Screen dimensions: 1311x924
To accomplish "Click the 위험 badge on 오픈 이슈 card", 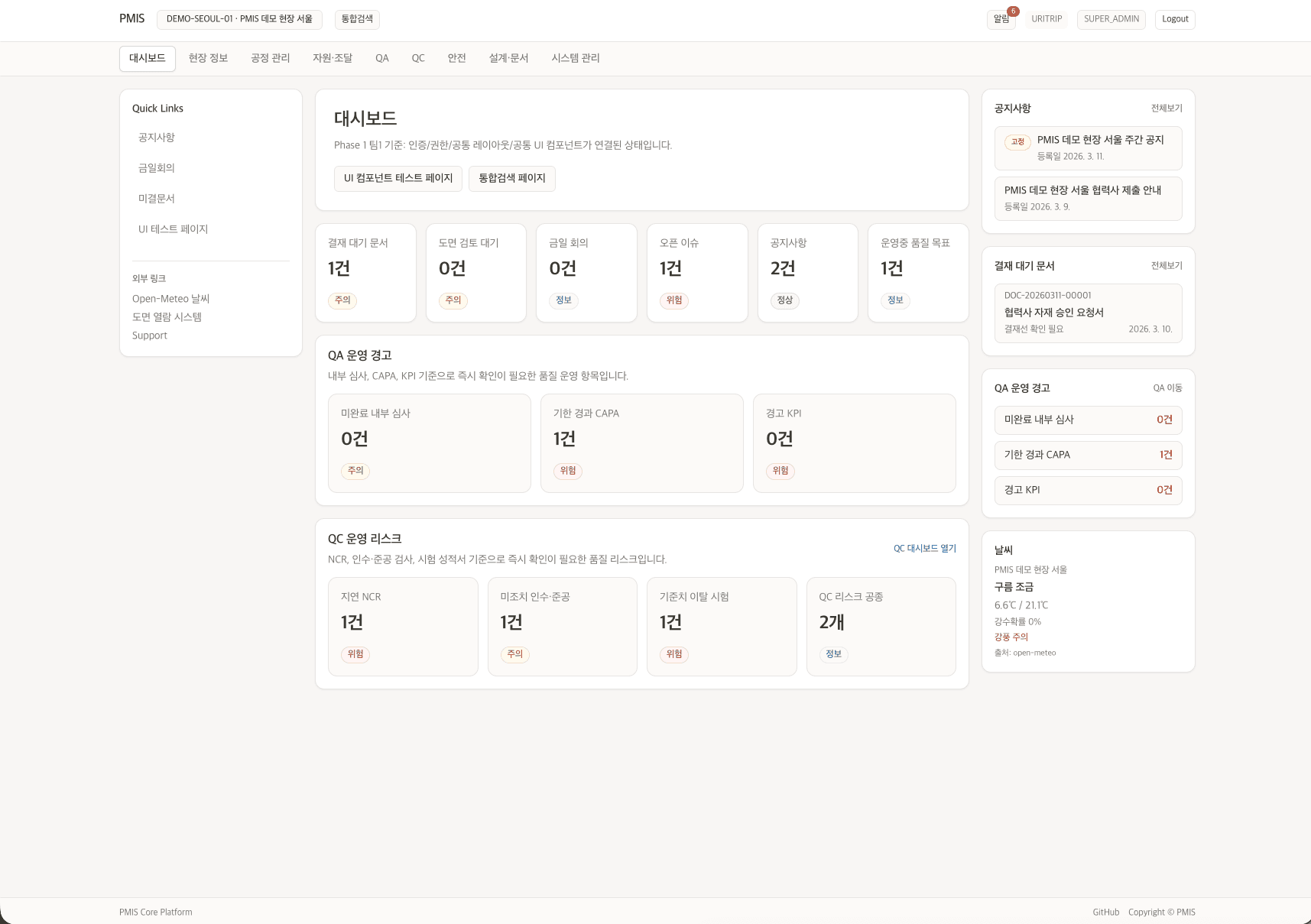I will (673, 300).
